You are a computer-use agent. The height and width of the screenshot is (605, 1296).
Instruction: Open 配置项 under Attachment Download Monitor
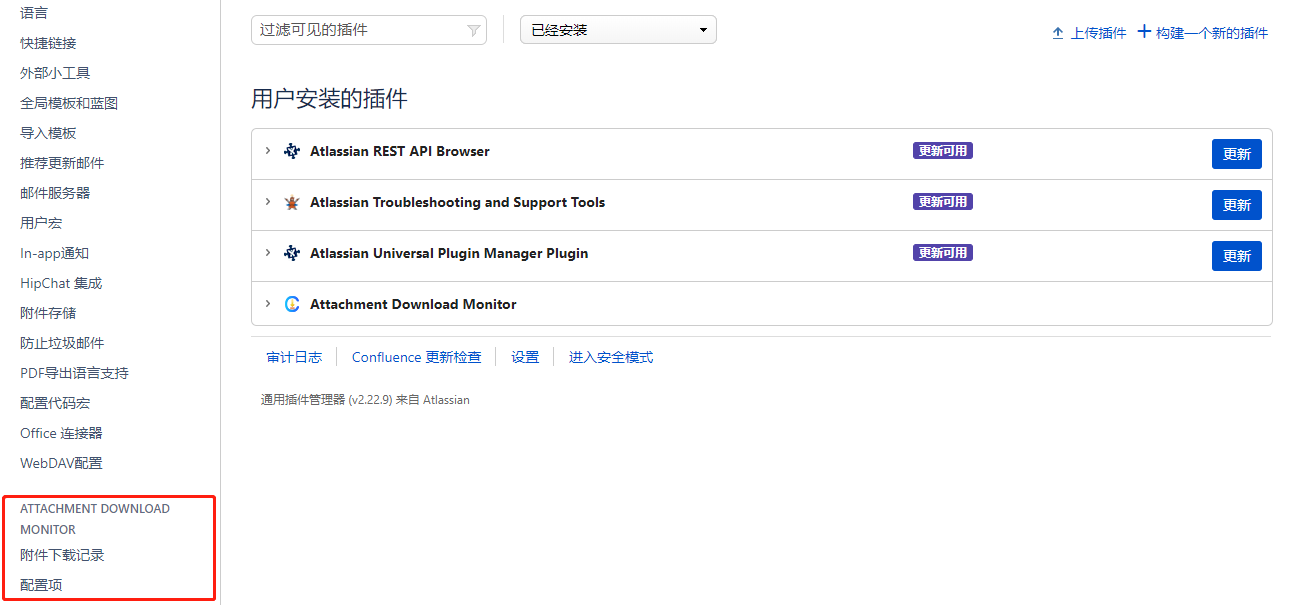point(41,585)
